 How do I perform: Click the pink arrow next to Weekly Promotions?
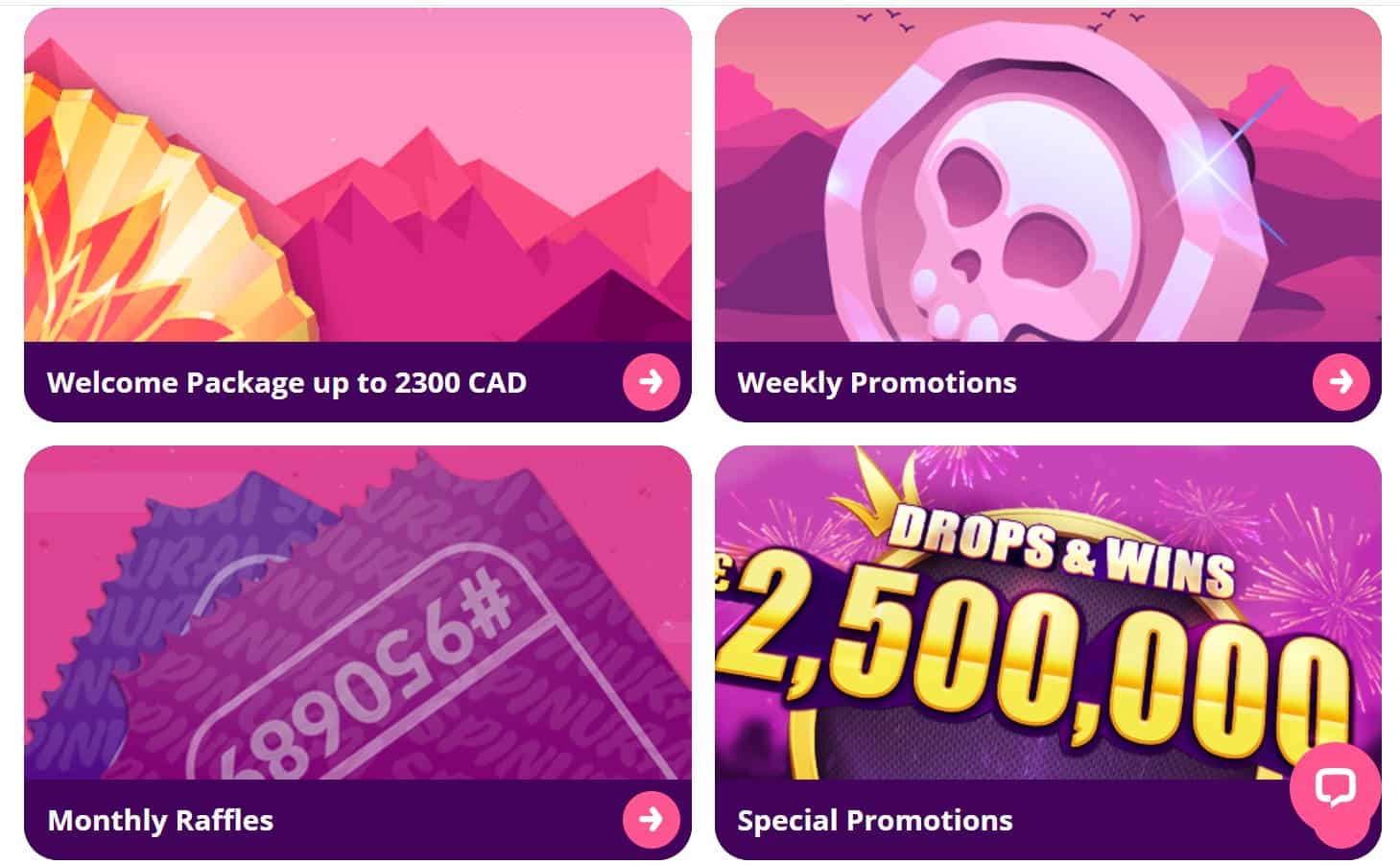(1341, 382)
